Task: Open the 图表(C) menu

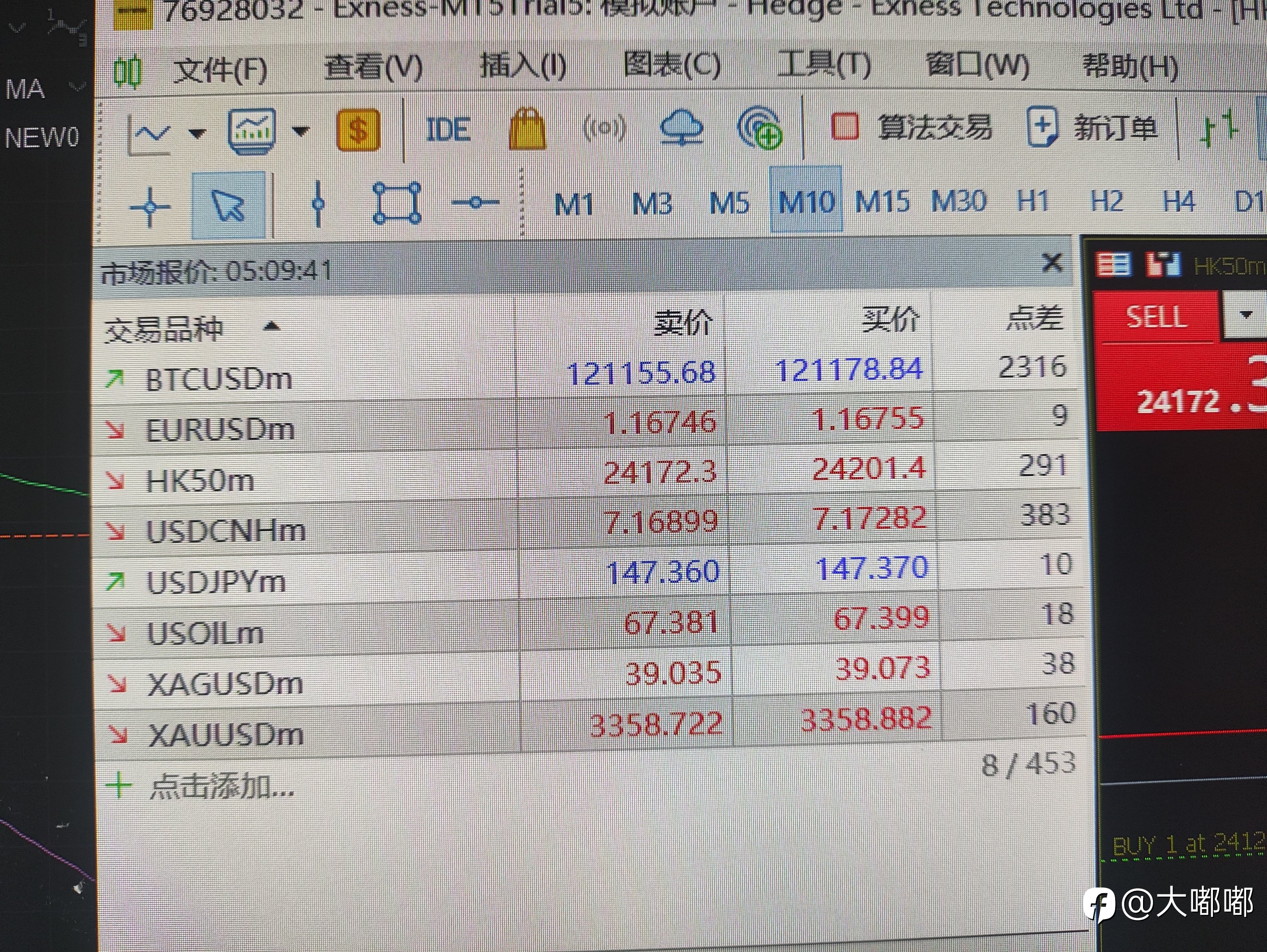Action: point(672,65)
